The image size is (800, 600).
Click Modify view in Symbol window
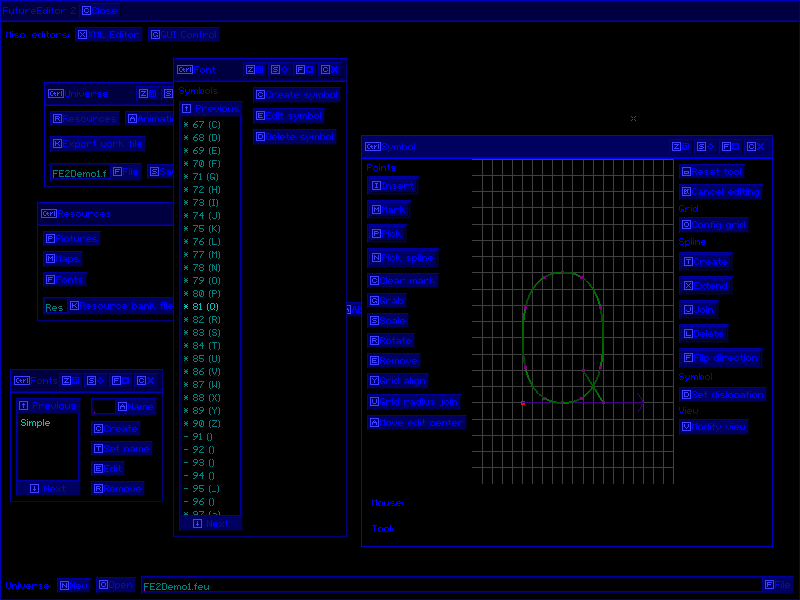coord(713,427)
